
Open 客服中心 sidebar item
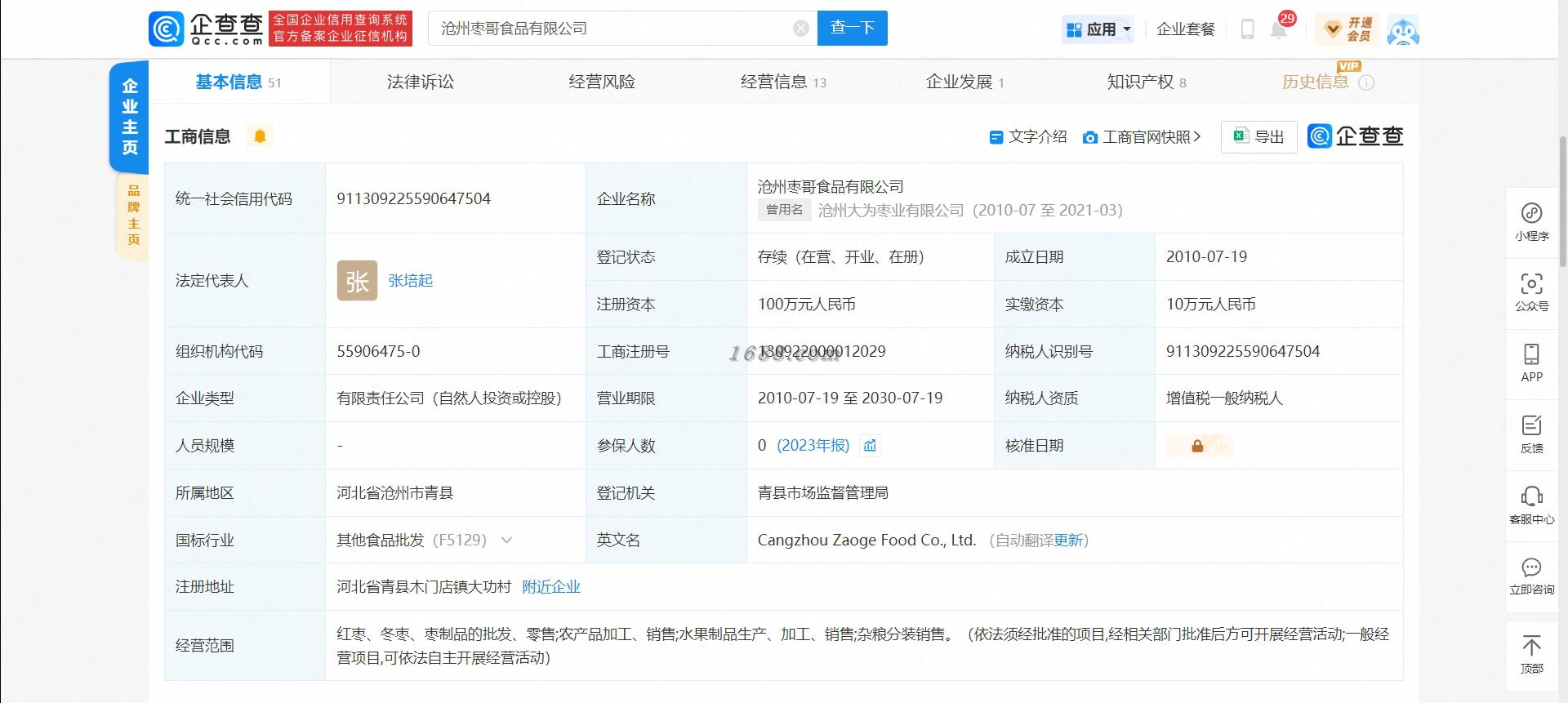(x=1531, y=505)
